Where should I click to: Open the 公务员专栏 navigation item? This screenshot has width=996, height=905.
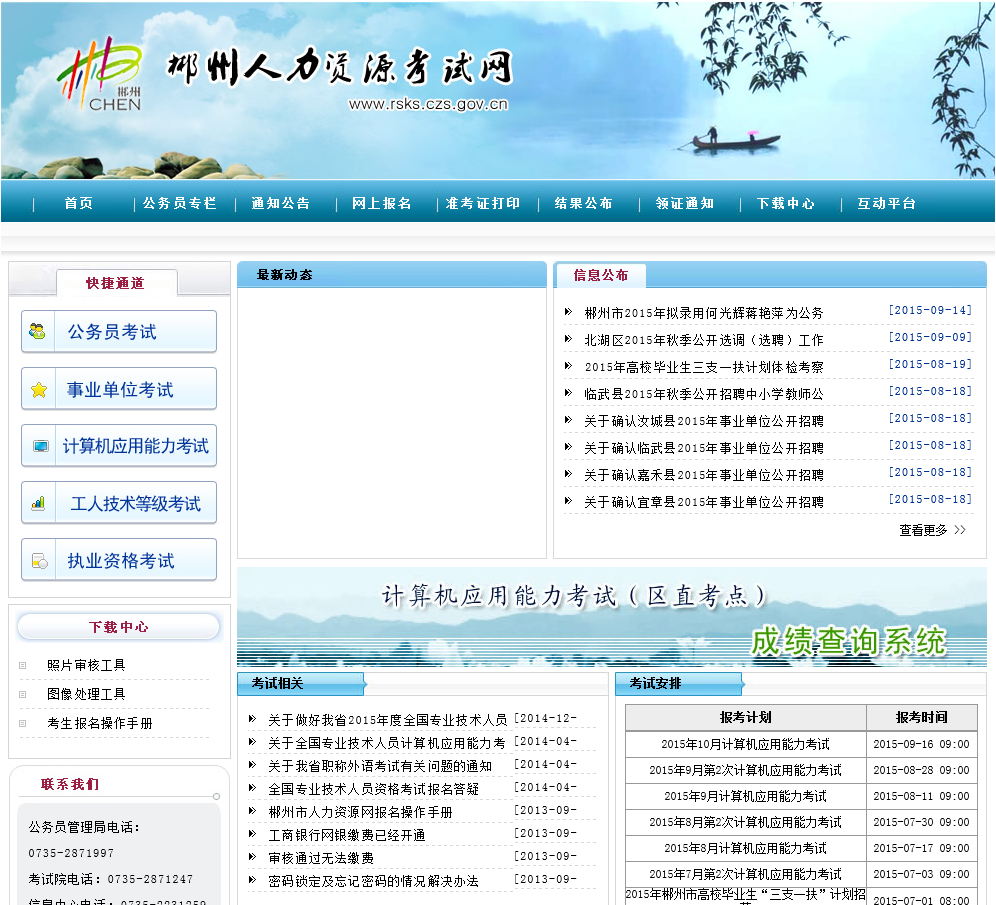[180, 203]
